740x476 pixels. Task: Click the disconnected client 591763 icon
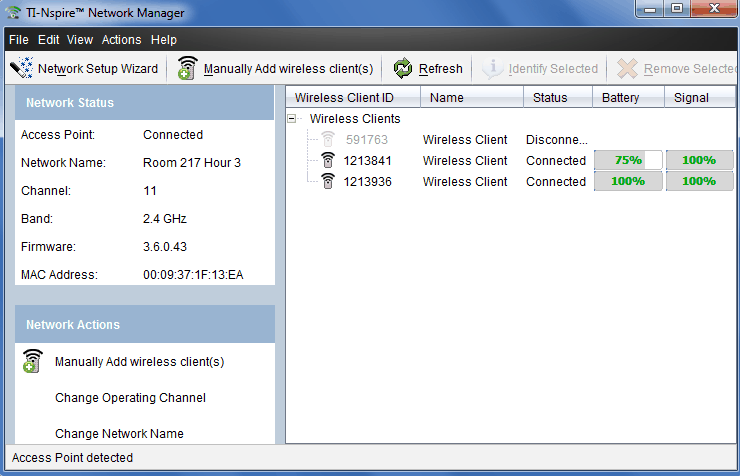point(328,140)
